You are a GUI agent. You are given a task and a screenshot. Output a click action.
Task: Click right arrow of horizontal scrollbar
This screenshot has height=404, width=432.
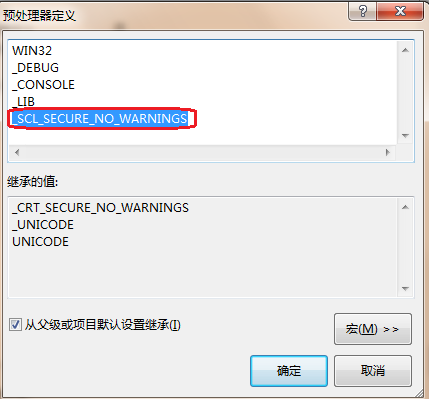387,153
